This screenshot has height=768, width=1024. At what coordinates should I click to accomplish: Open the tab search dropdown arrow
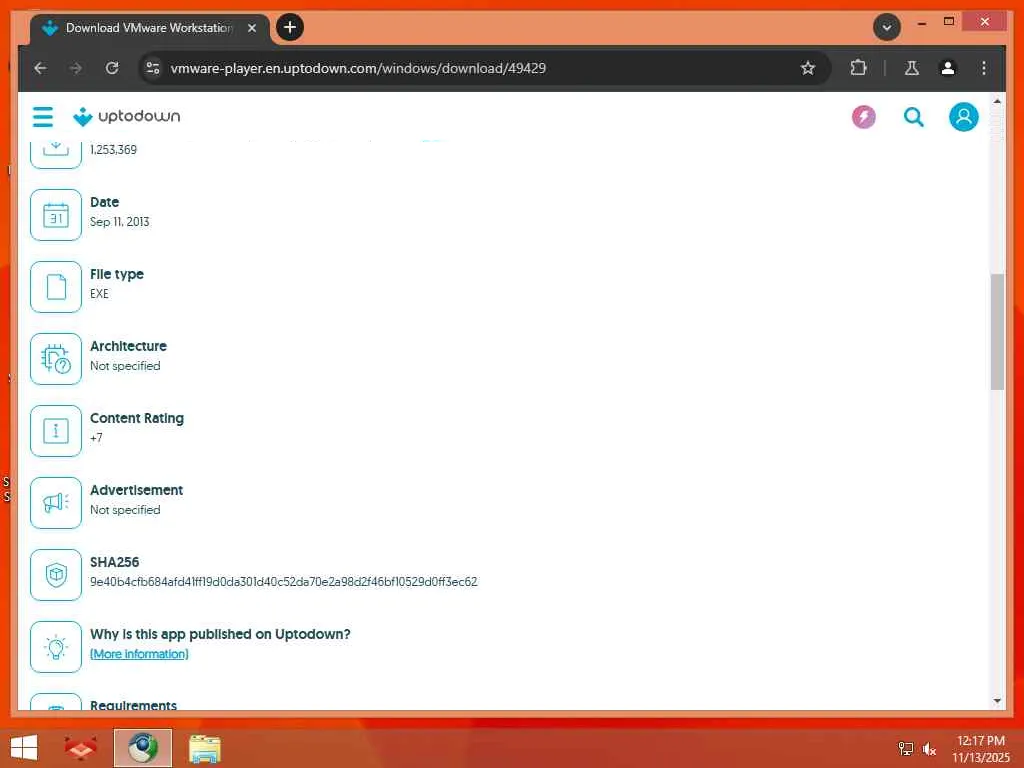886,27
